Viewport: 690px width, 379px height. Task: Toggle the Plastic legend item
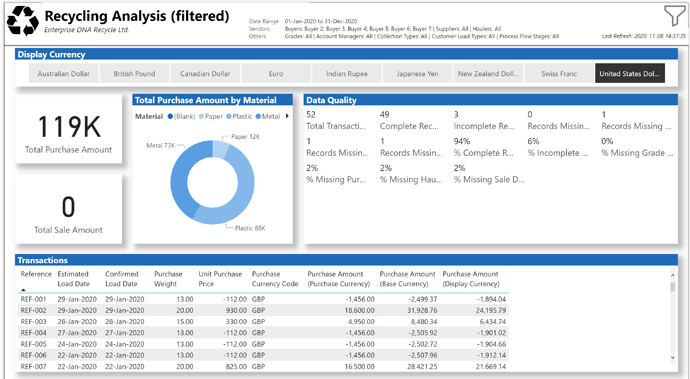(x=239, y=117)
